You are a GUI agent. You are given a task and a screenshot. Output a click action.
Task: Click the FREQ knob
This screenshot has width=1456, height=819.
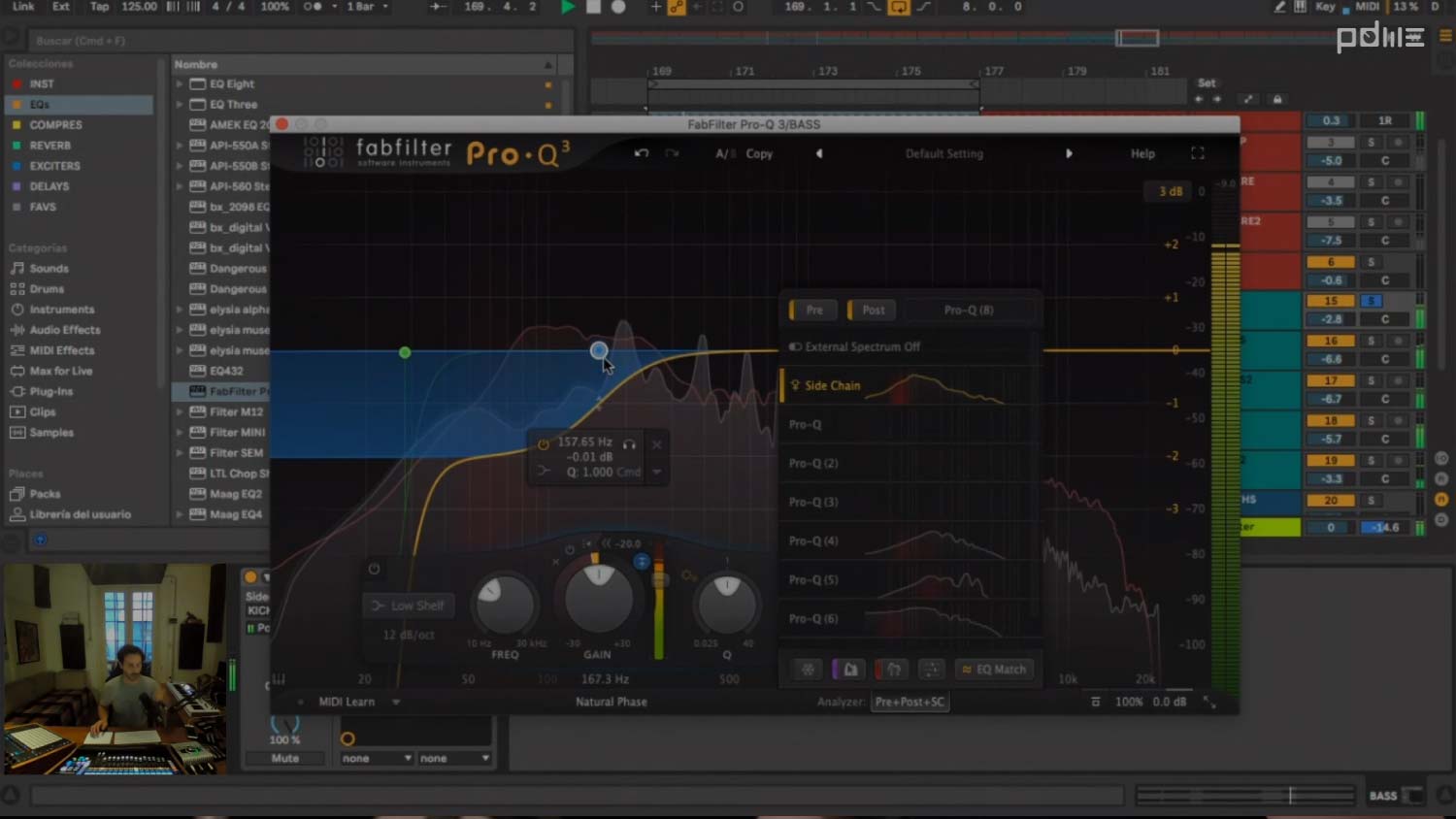(504, 604)
